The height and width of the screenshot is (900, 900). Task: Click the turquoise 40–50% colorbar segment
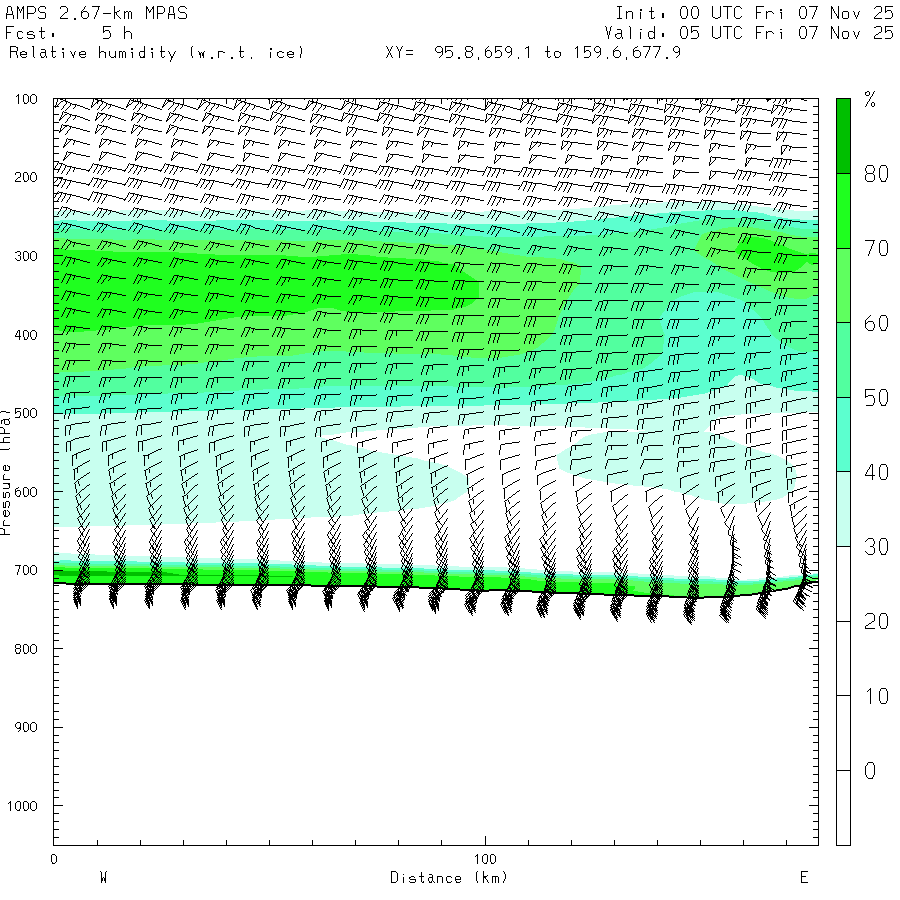[843, 435]
